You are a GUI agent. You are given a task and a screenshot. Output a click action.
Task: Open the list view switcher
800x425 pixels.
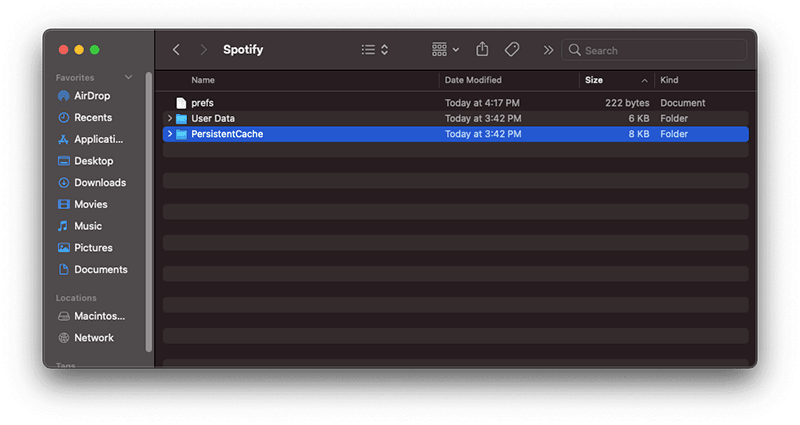(x=375, y=49)
